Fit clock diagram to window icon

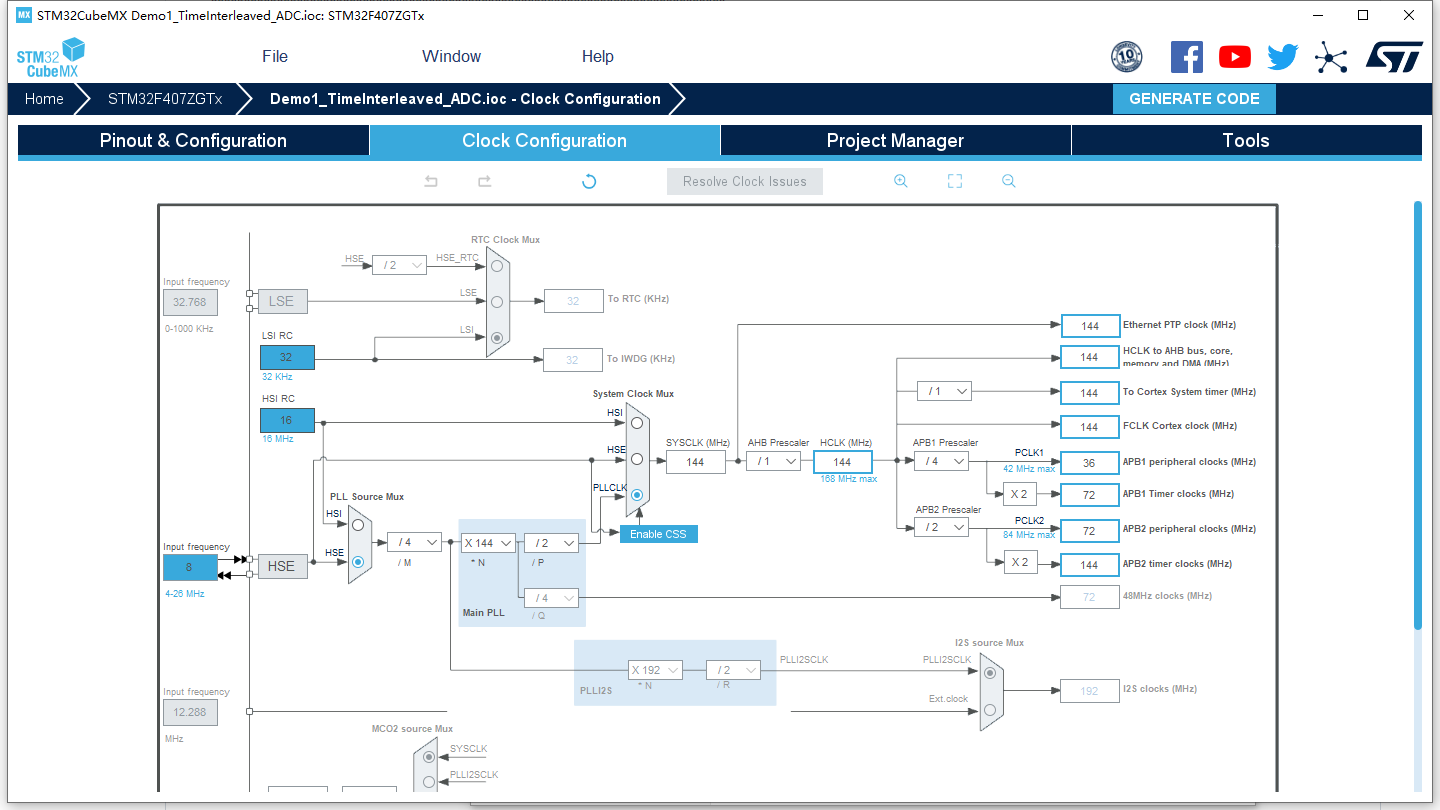coord(955,181)
